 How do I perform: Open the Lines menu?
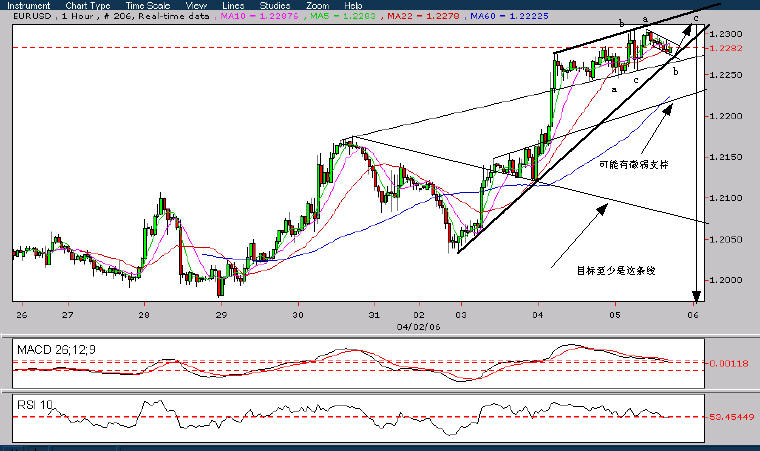tap(233, 6)
